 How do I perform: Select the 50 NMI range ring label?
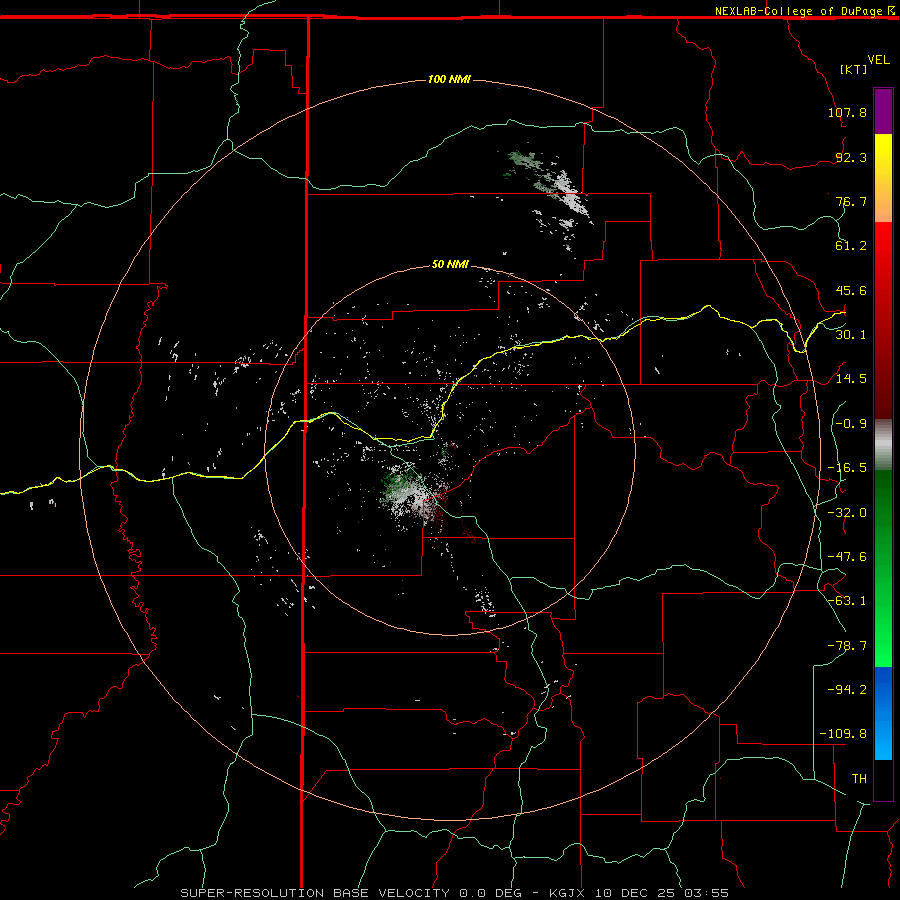[x=450, y=264]
